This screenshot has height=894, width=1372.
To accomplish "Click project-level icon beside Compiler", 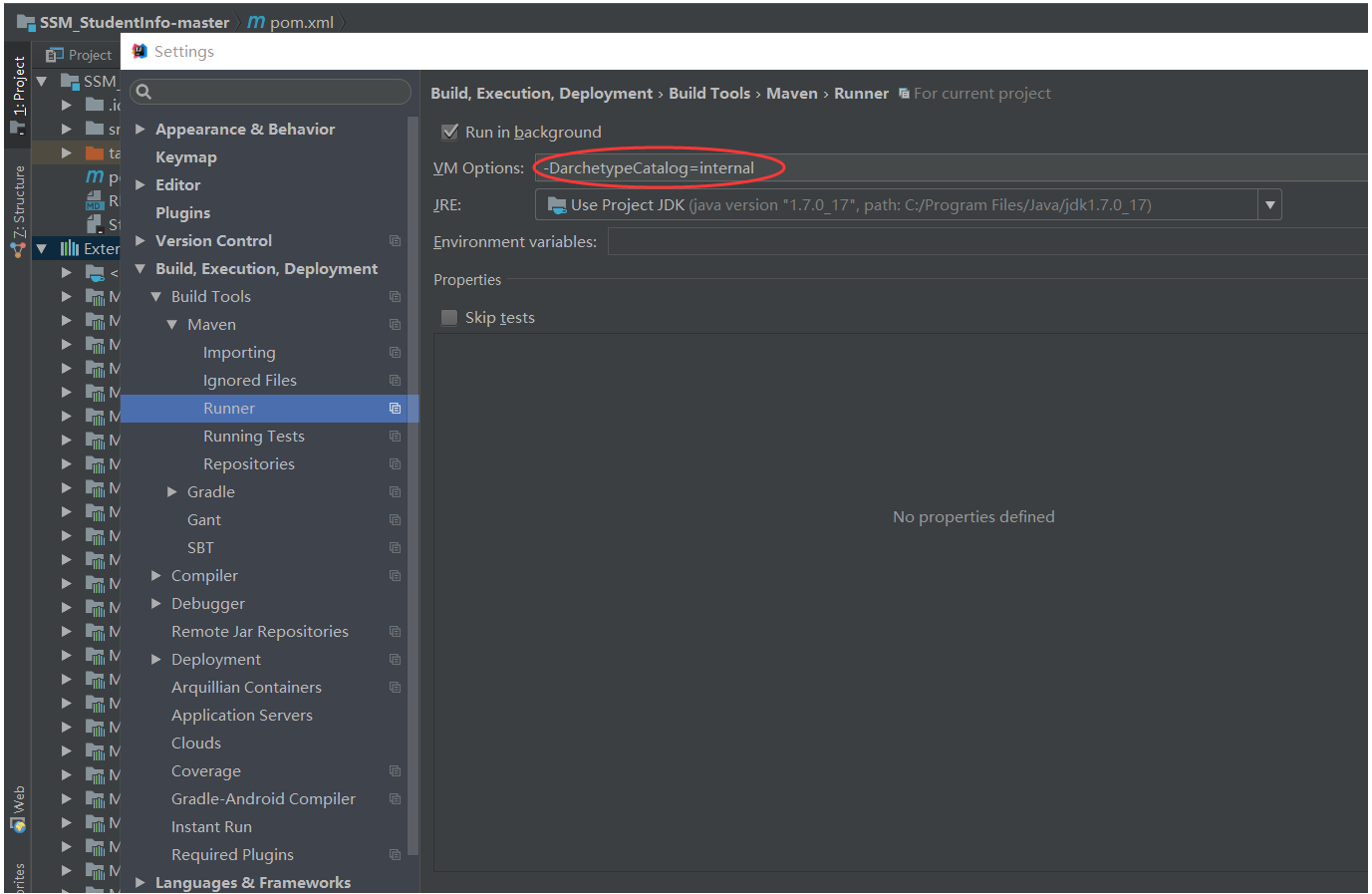I will [395, 576].
